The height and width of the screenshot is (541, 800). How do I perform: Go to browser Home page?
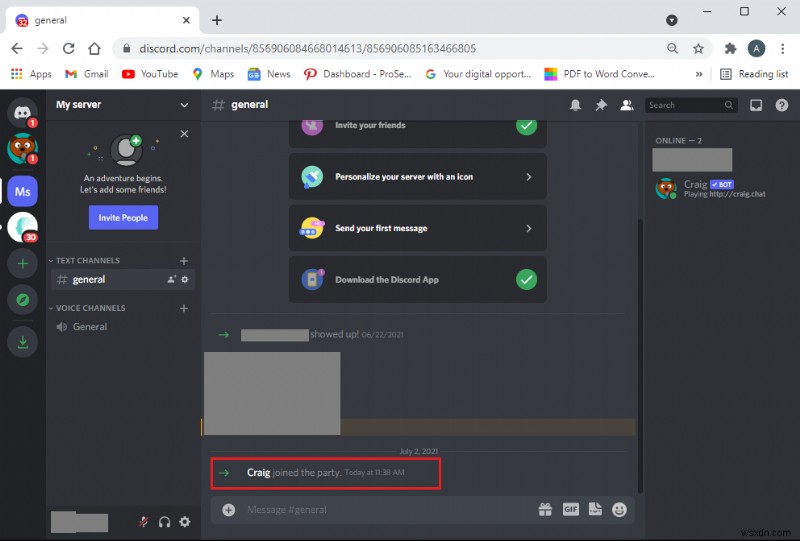(94, 48)
